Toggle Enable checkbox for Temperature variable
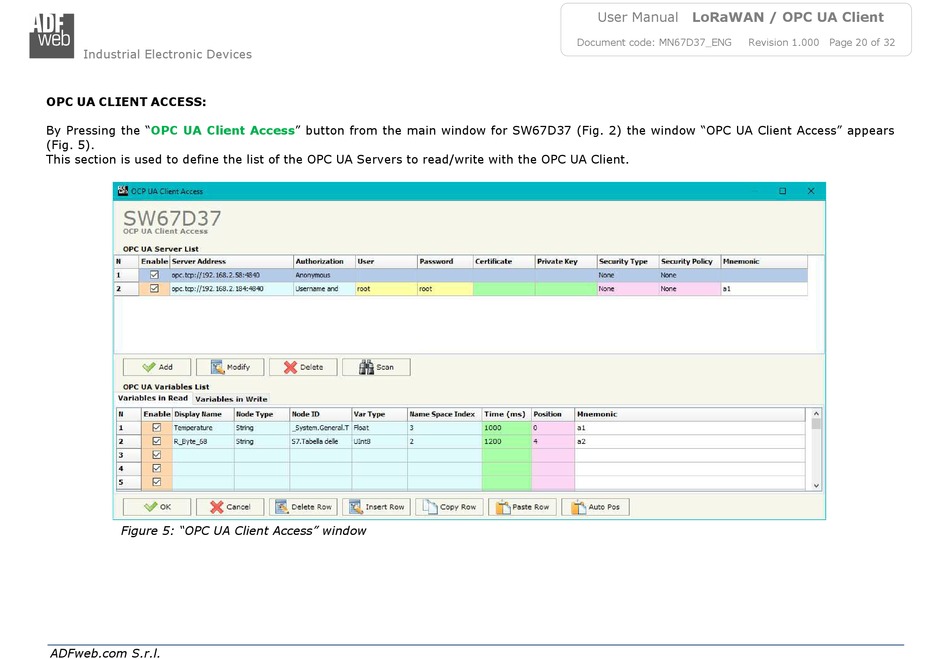The height and width of the screenshot is (659, 950). (156, 428)
